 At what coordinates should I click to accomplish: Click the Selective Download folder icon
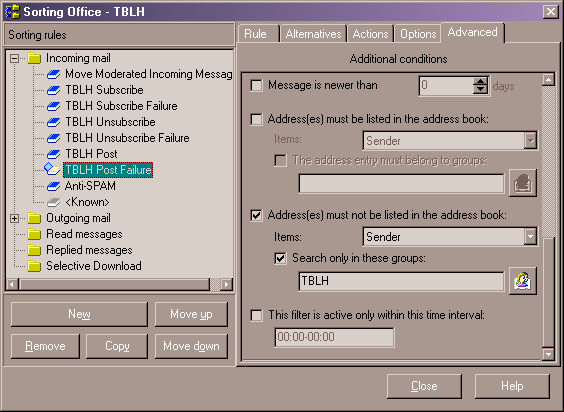34,266
